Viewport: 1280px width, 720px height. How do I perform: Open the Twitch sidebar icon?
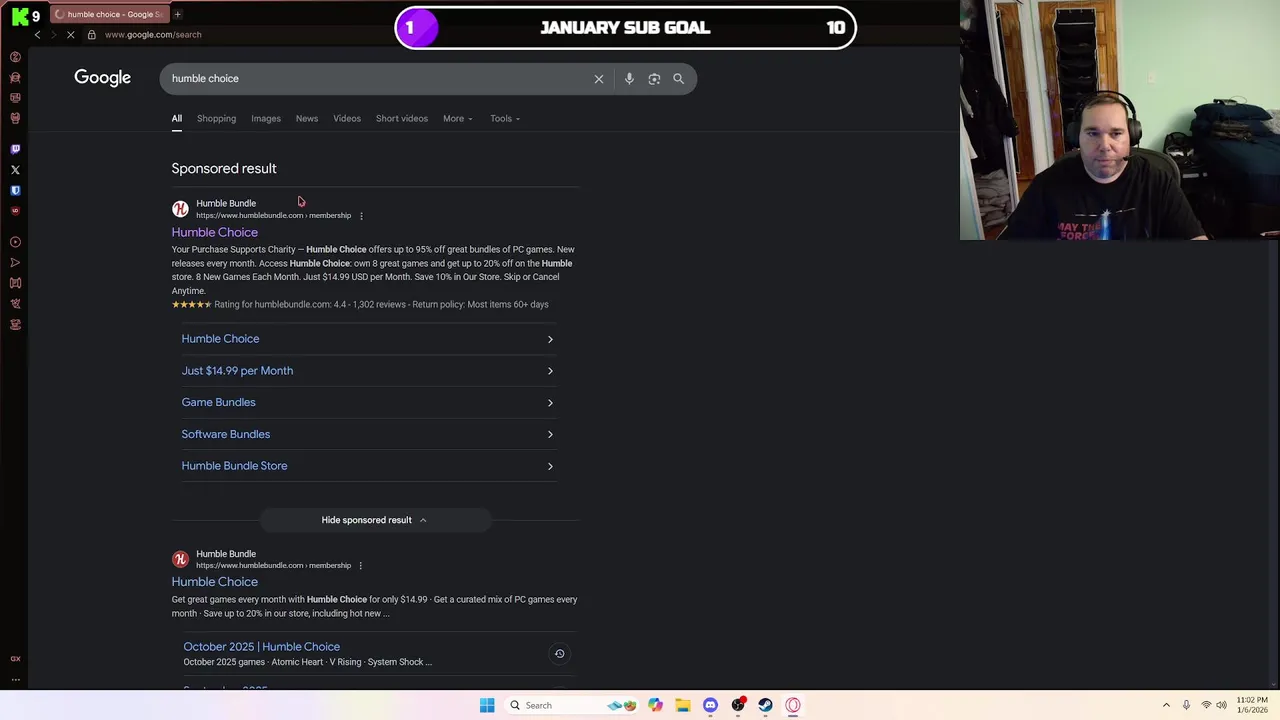(15, 149)
